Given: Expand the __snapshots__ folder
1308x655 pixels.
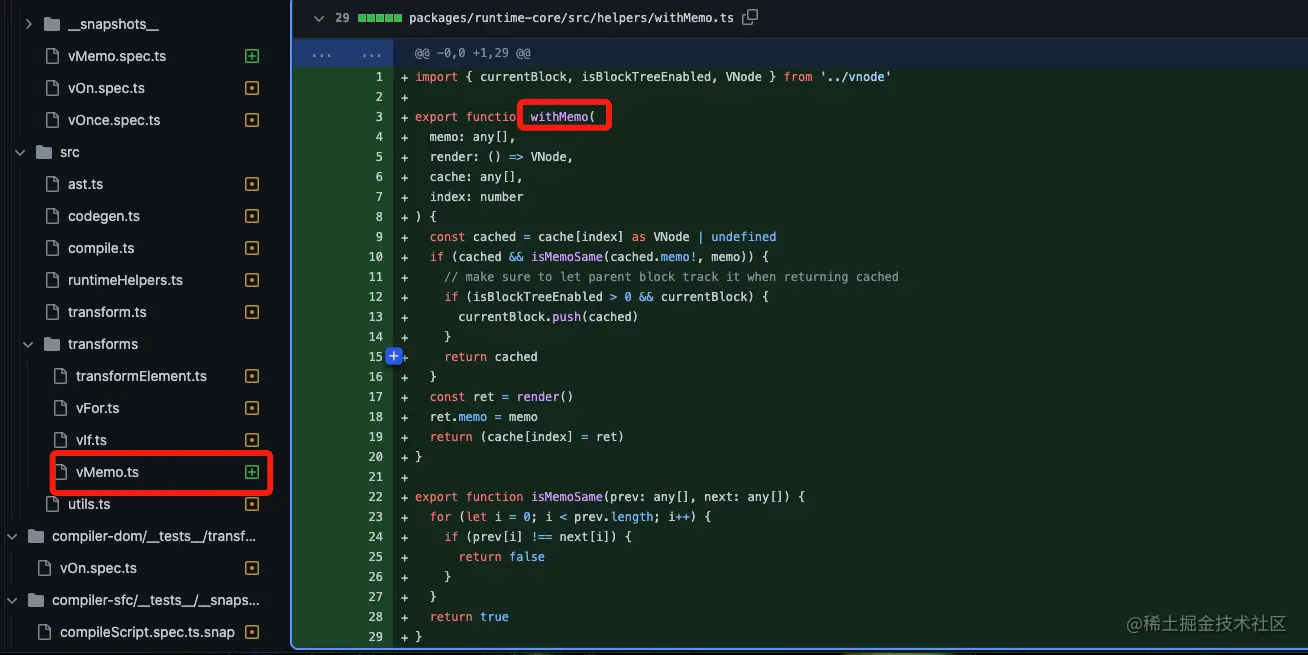Looking at the screenshot, I should [x=30, y=23].
